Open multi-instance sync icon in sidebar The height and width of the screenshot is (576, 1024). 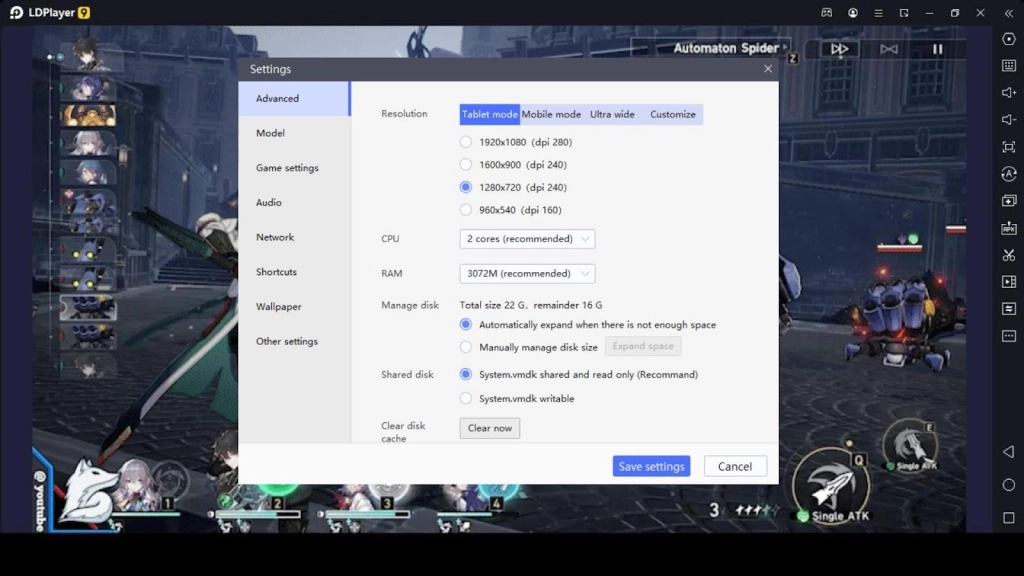(x=1008, y=200)
